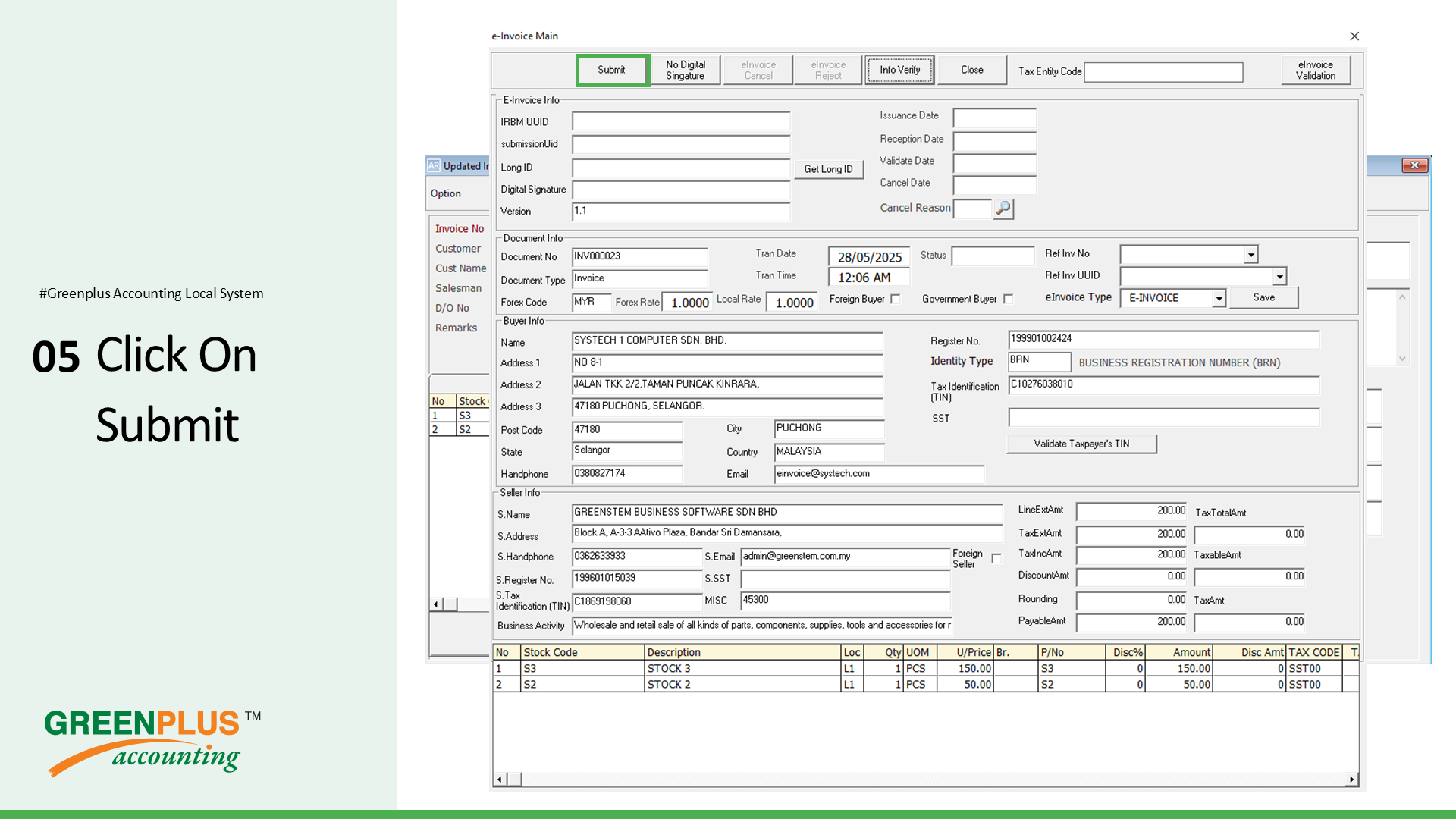Click the Local Rate field

coord(792,302)
